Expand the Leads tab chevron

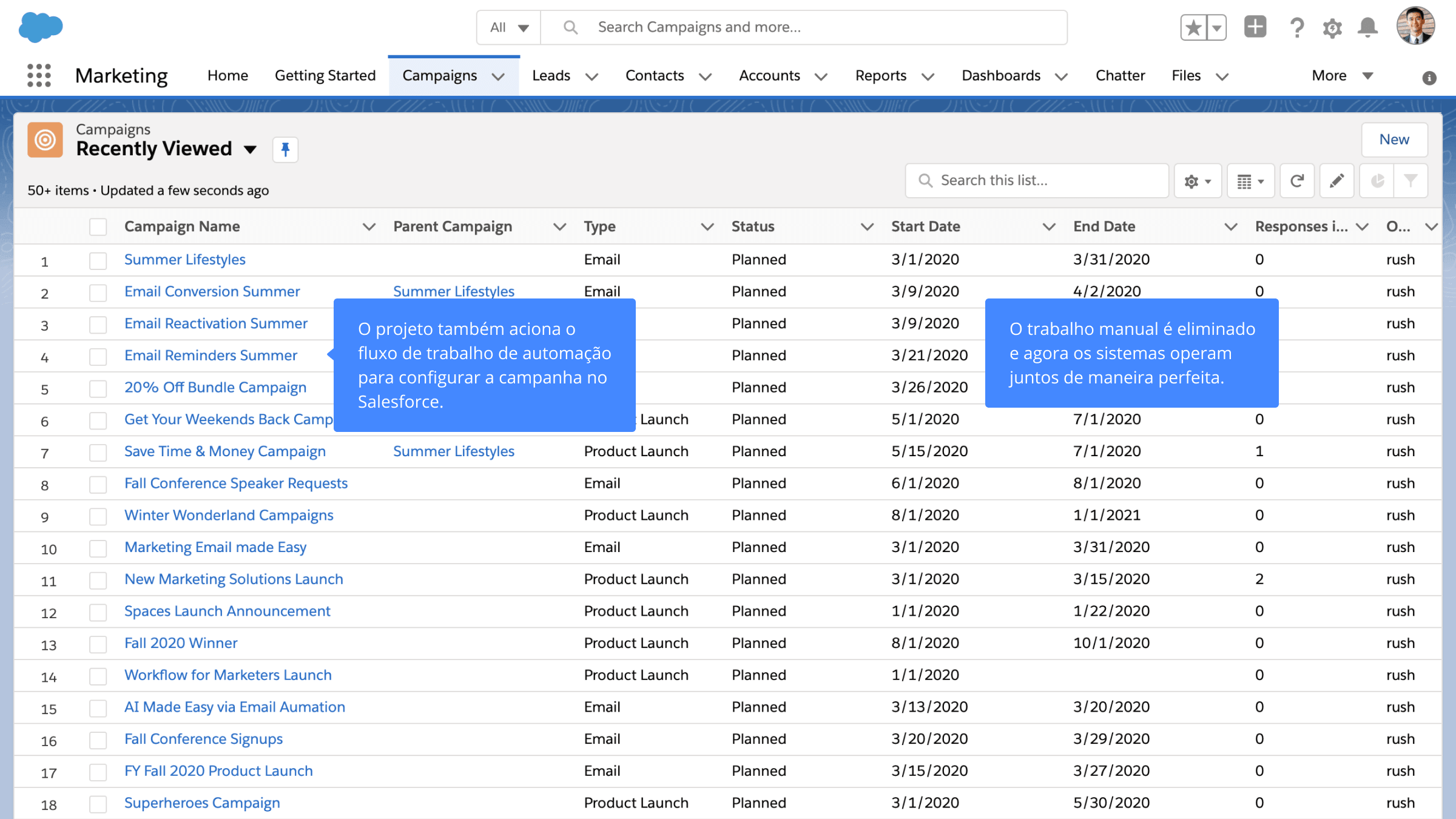(591, 76)
